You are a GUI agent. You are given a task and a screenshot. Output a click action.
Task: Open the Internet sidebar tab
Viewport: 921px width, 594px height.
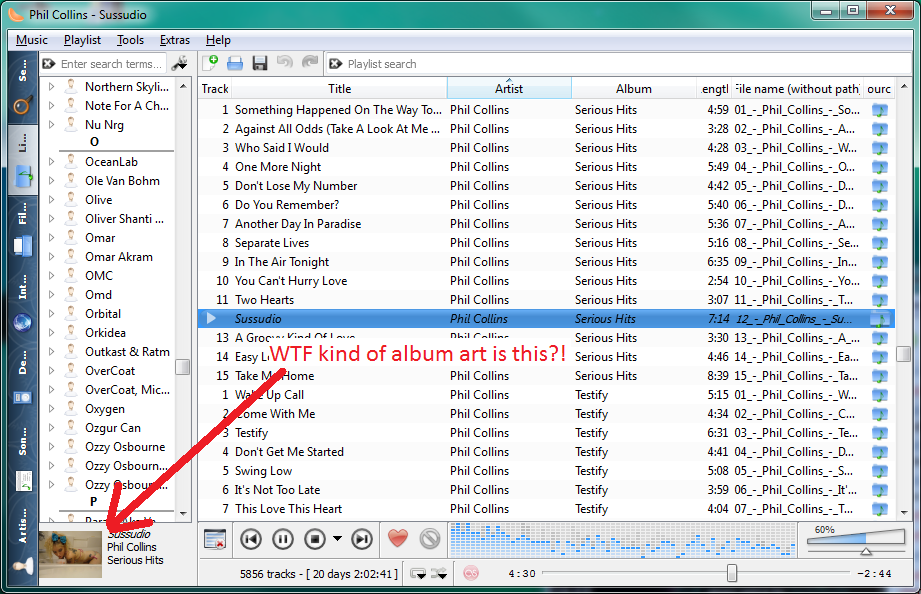click(x=23, y=306)
